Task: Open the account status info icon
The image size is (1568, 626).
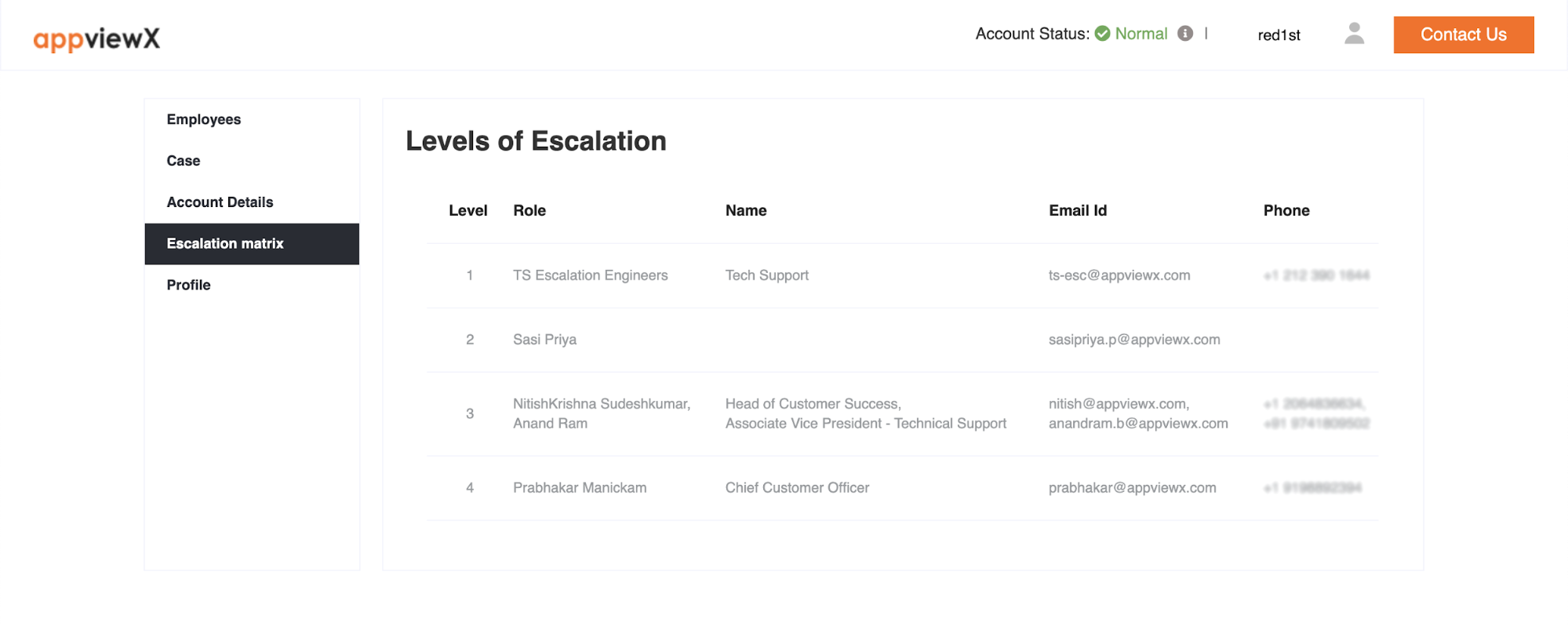Action: tap(1185, 34)
